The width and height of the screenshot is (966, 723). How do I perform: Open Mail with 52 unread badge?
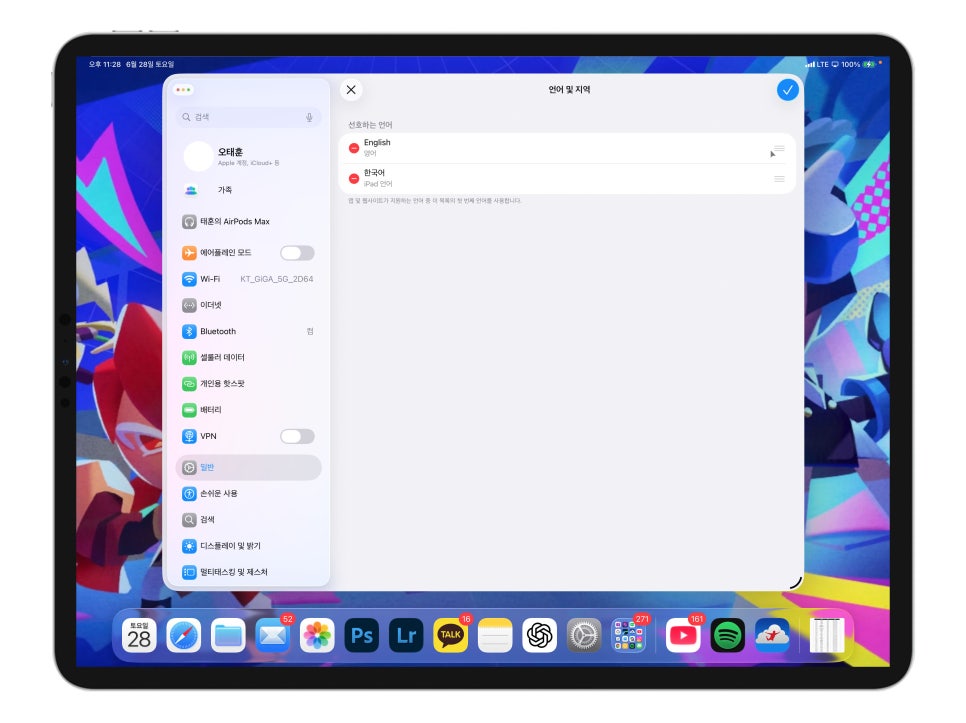(x=273, y=636)
